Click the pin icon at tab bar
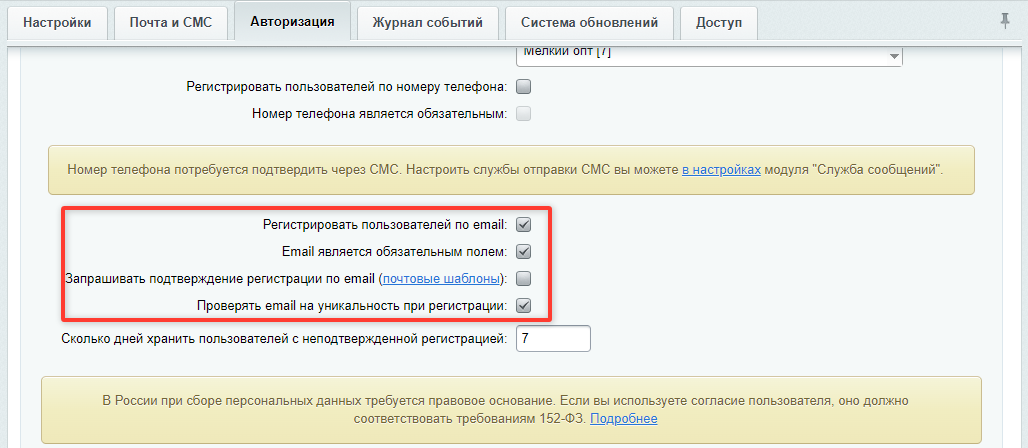 coord(1004,22)
